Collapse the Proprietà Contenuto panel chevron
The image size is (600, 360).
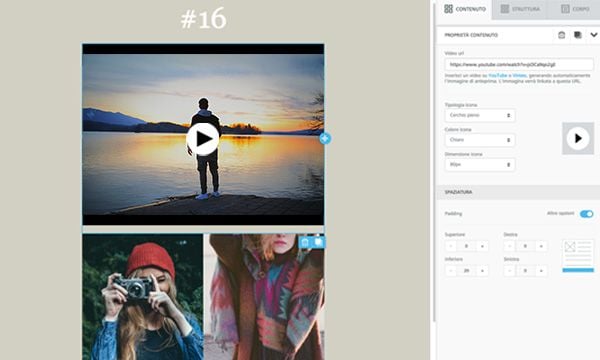[594, 35]
